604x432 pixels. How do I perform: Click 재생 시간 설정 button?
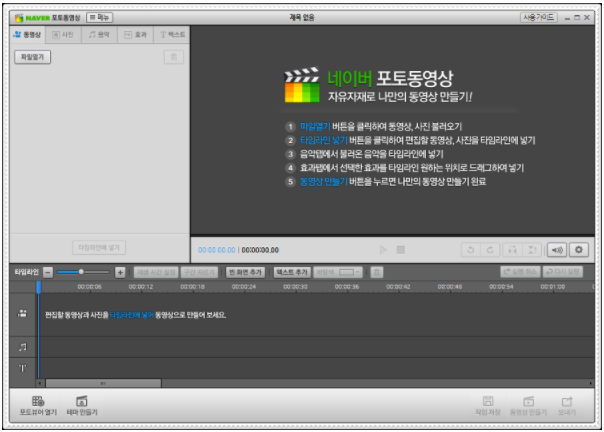[x=156, y=272]
